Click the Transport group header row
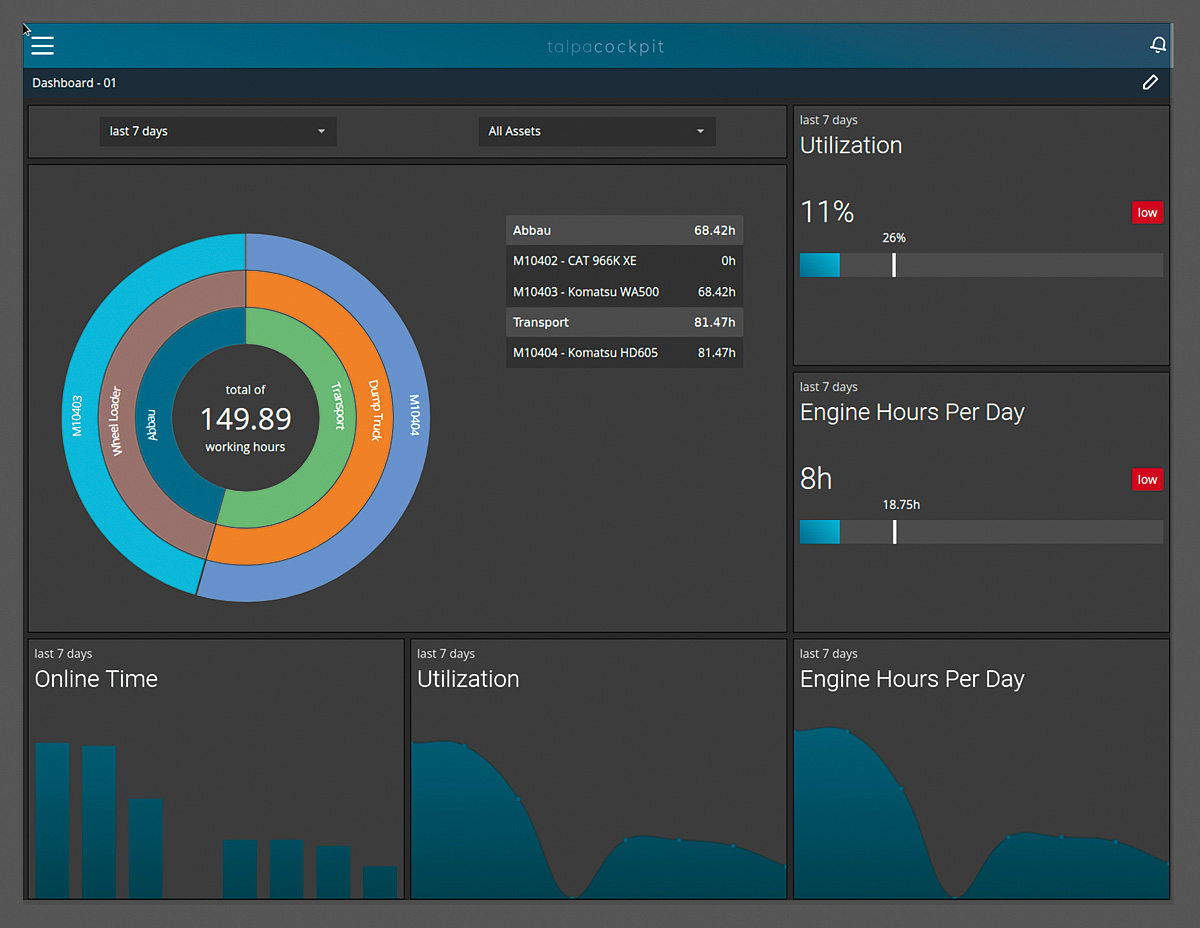Viewport: 1200px width, 928px height. pos(624,322)
